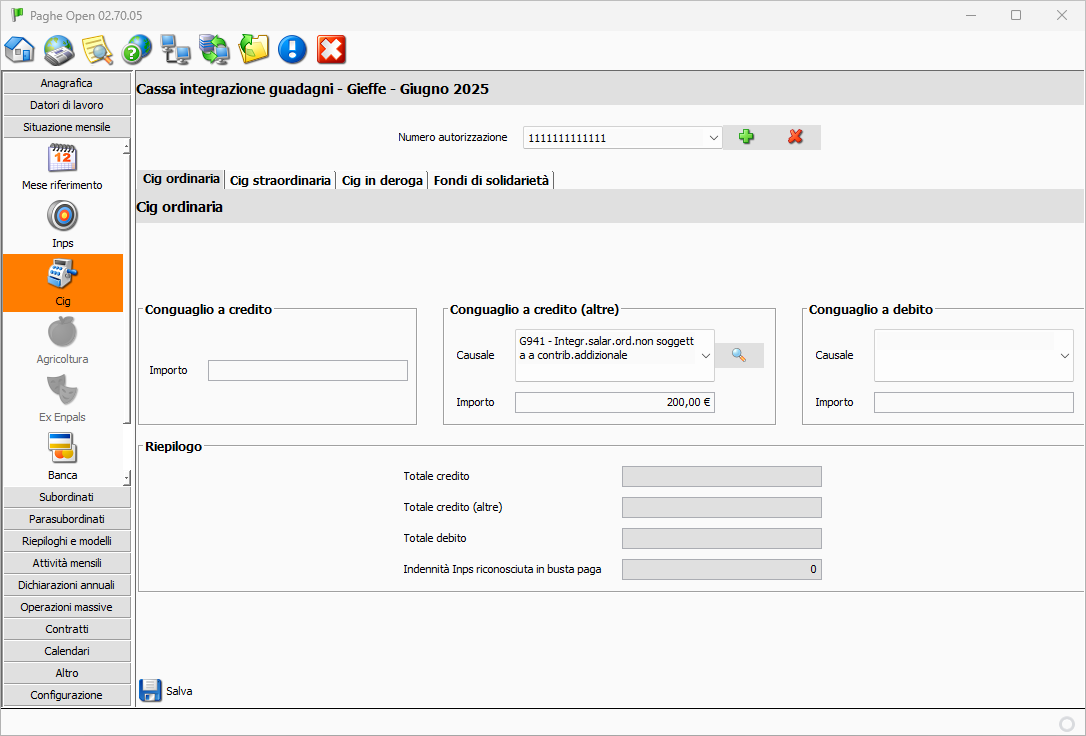Add authorization number with green plus

click(x=746, y=137)
